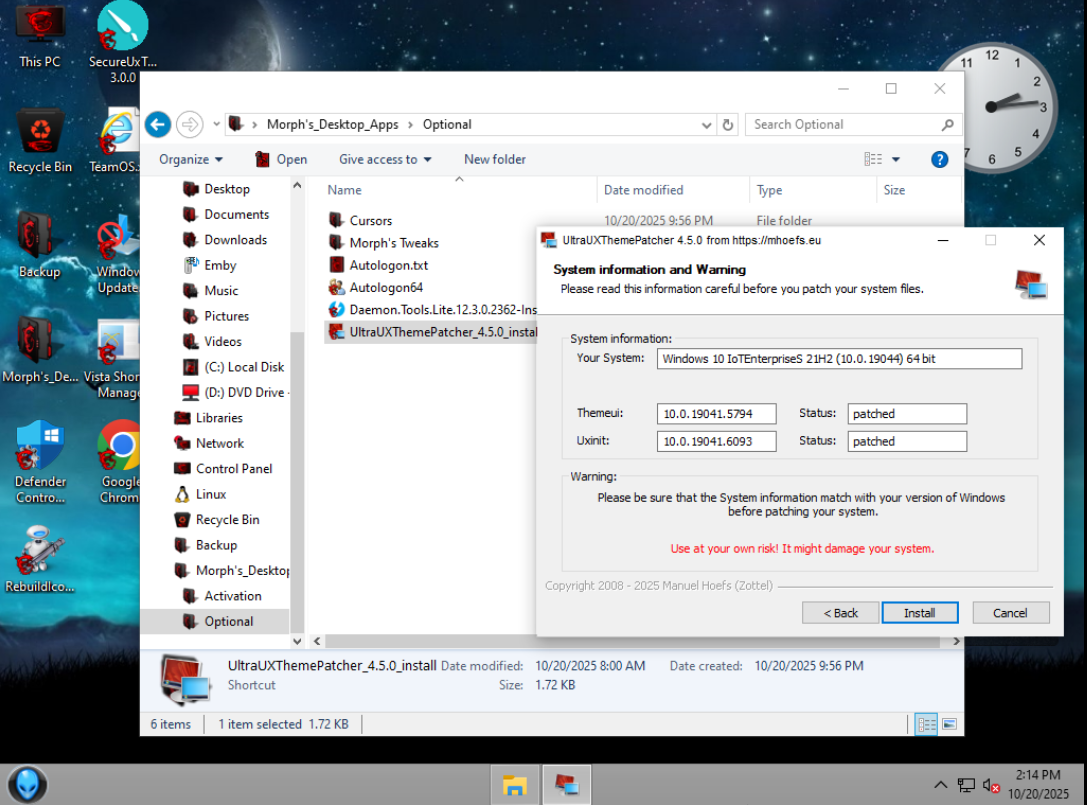Cancel the UltraUXThemePatcher setup

coord(1009,613)
